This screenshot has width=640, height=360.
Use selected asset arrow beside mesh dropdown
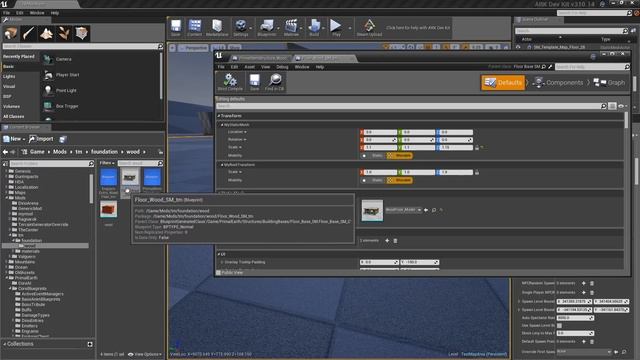(x=426, y=210)
